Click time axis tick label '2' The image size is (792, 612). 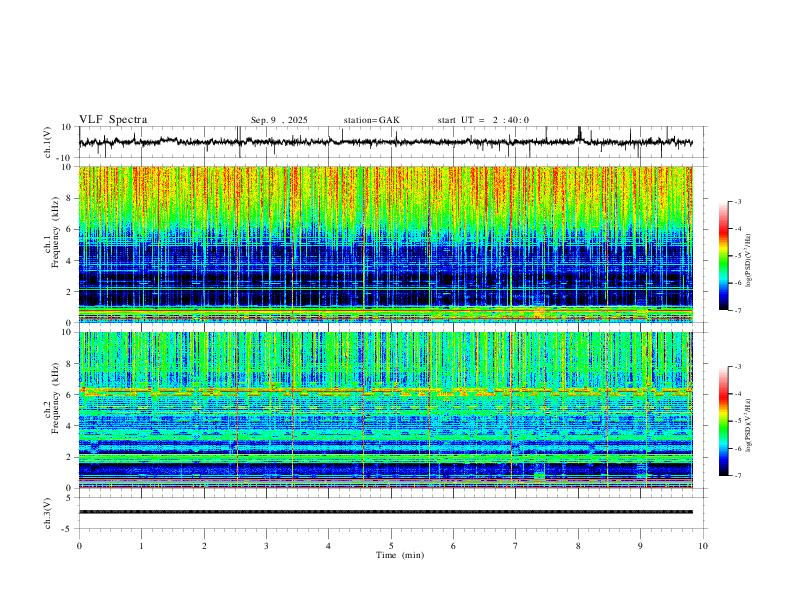point(204,546)
